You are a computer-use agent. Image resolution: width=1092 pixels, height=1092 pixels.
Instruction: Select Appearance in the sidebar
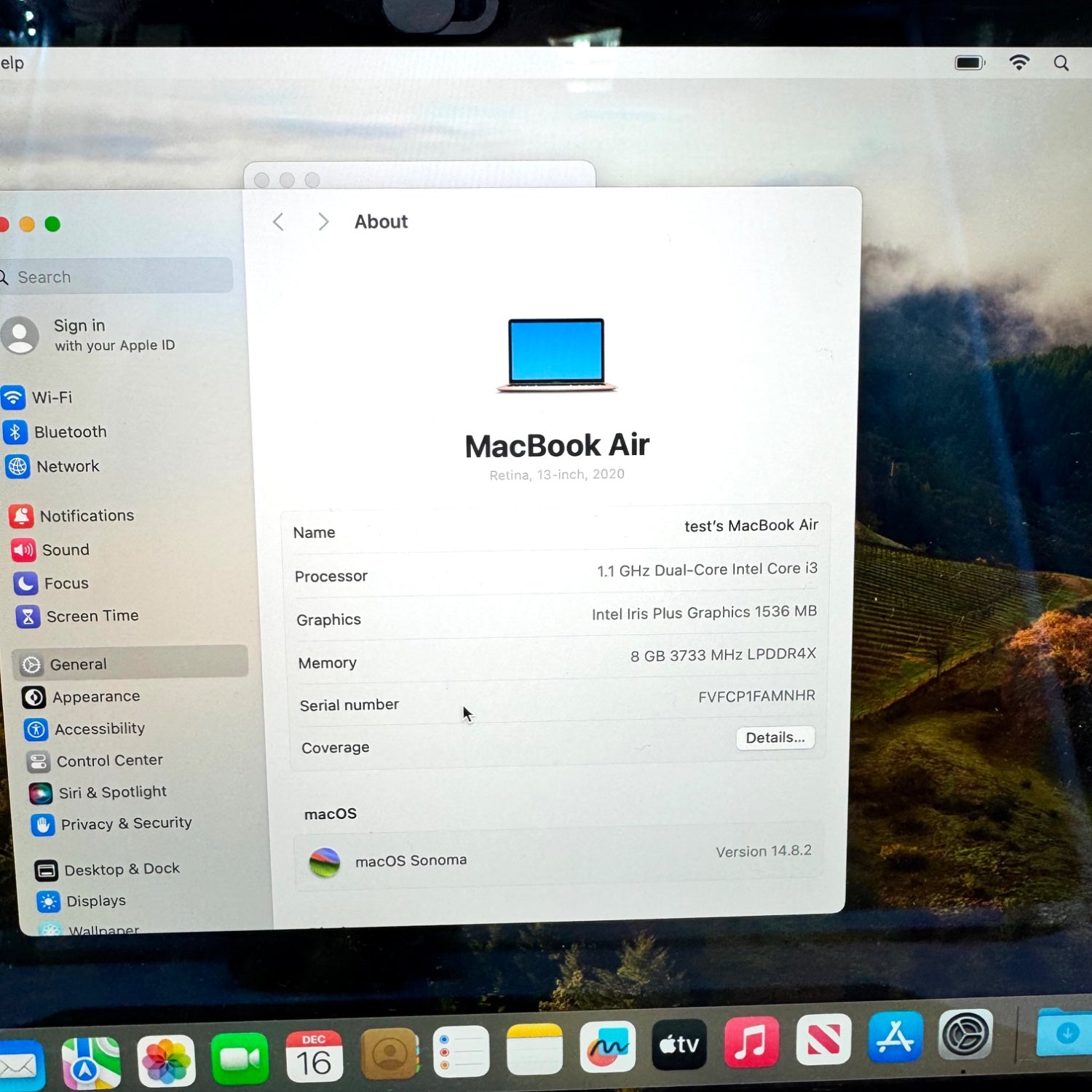tap(95, 697)
